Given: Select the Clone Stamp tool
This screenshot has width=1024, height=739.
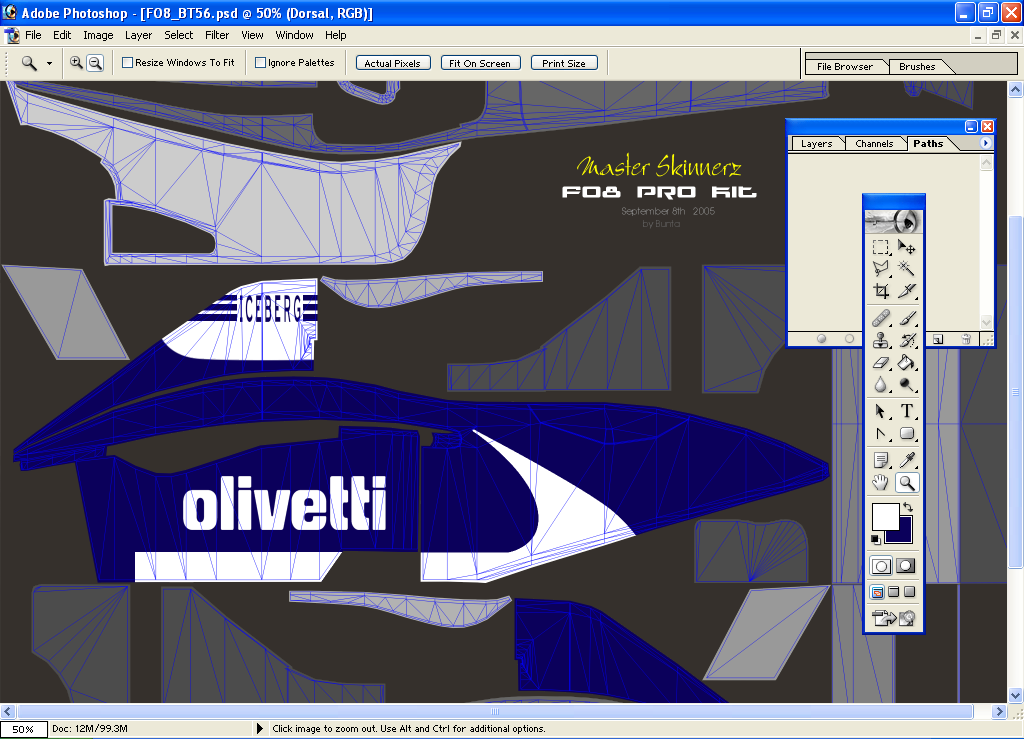Looking at the screenshot, I should pos(881,340).
